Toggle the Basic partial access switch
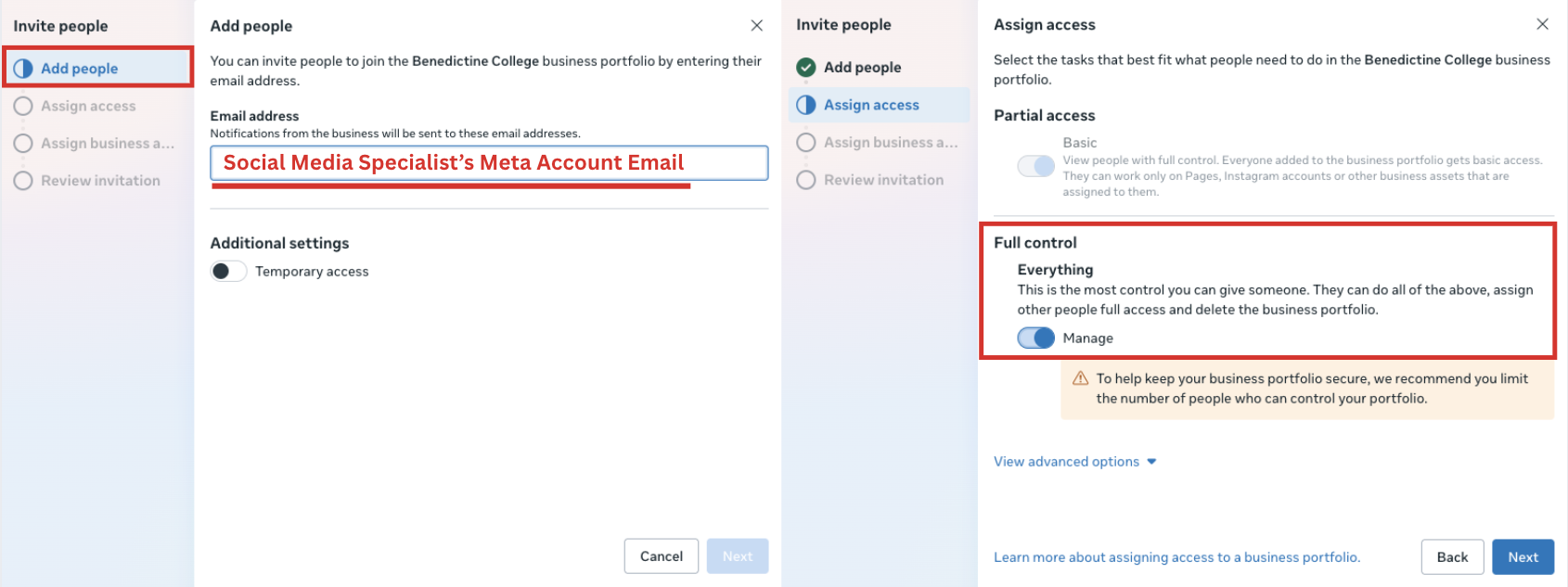This screenshot has width=1568, height=587. [x=1035, y=166]
